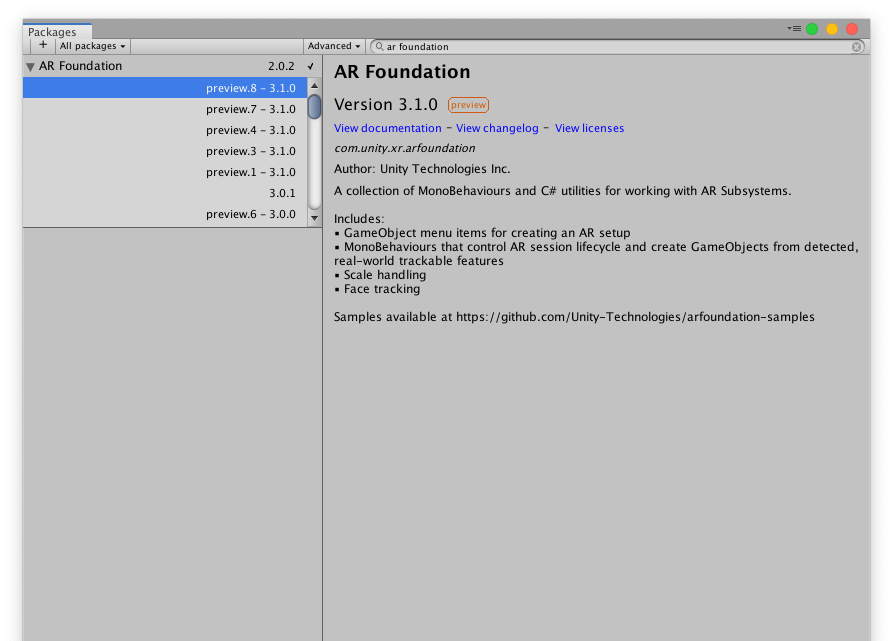Select version preview.7 - 3.1.0
Viewport: 893px width, 641px height.
click(x=165, y=109)
